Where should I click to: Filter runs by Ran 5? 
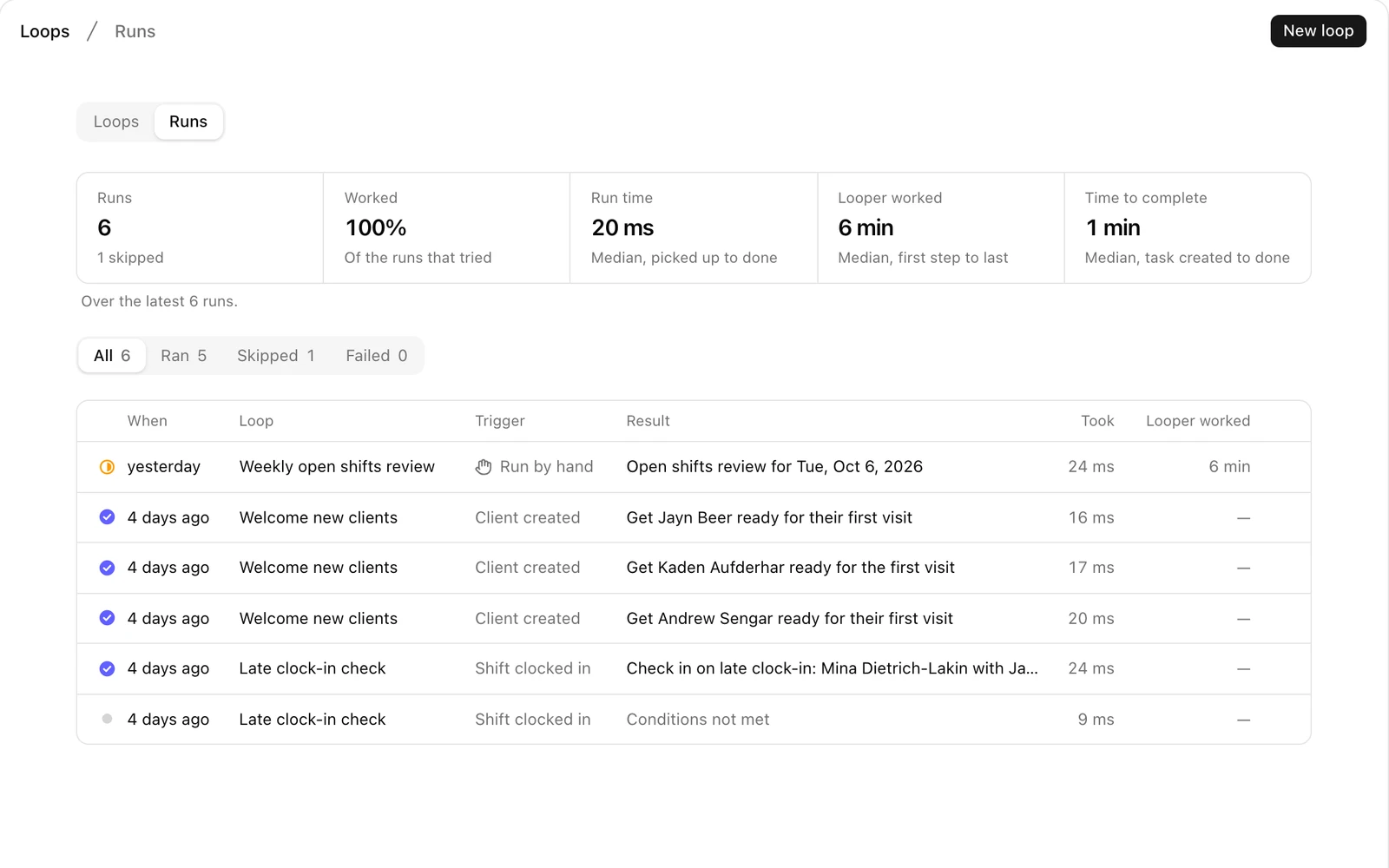(x=183, y=356)
